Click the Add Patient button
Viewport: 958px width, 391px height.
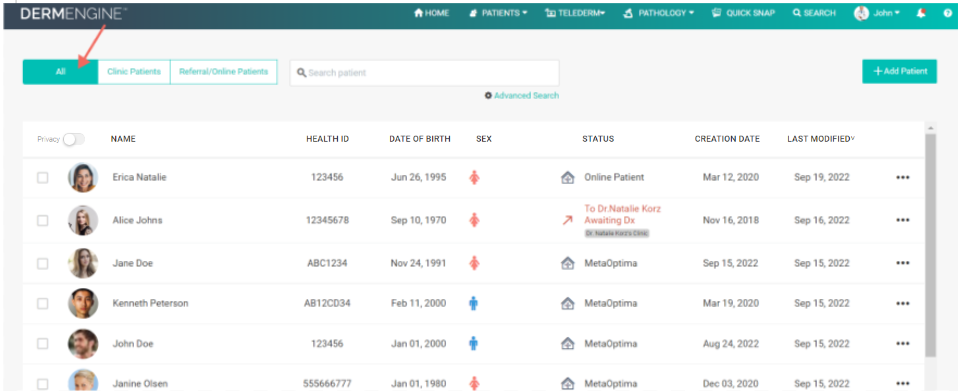click(899, 71)
